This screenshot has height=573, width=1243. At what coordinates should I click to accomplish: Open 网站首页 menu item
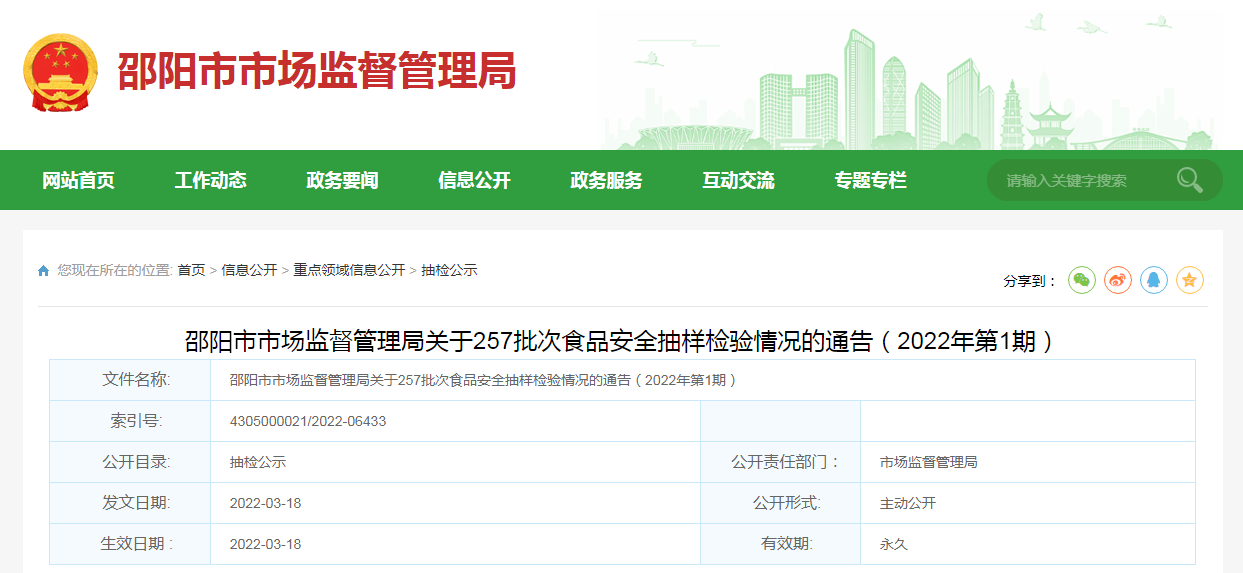pos(78,180)
